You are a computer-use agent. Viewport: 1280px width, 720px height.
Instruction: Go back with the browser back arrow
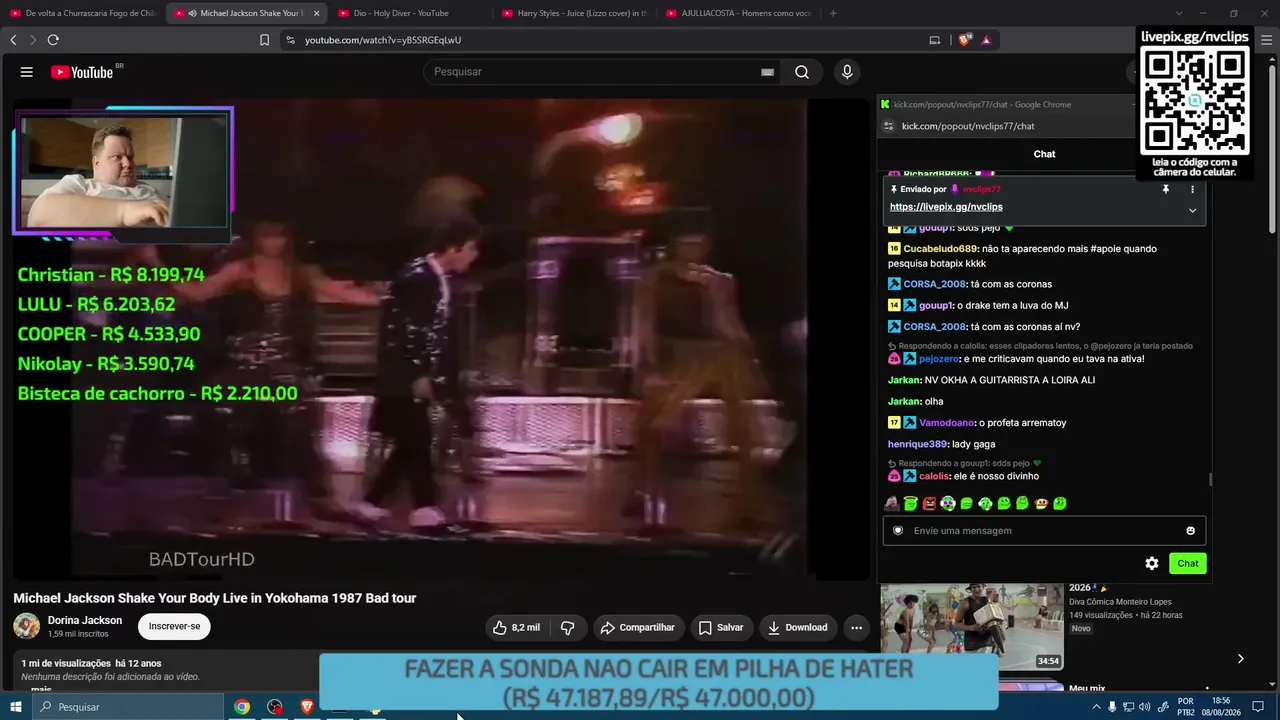(x=13, y=40)
